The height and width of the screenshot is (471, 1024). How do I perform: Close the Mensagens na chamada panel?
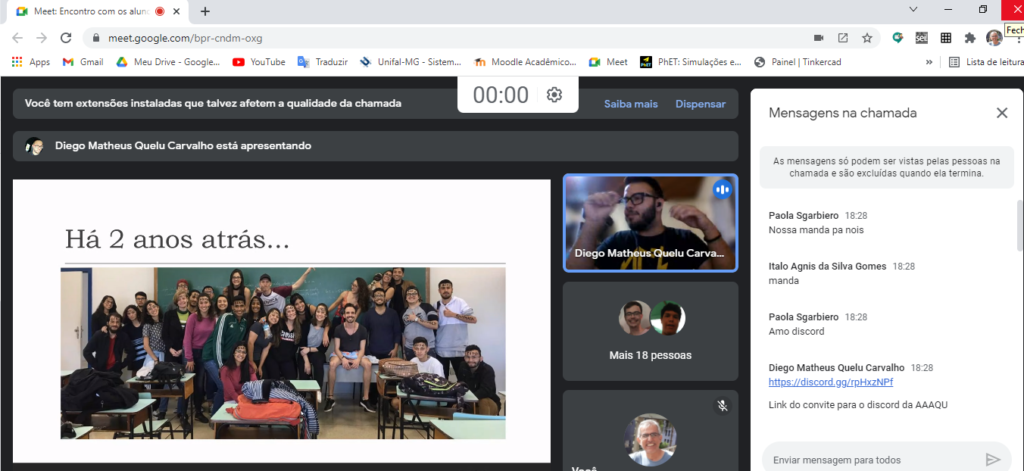click(1001, 113)
